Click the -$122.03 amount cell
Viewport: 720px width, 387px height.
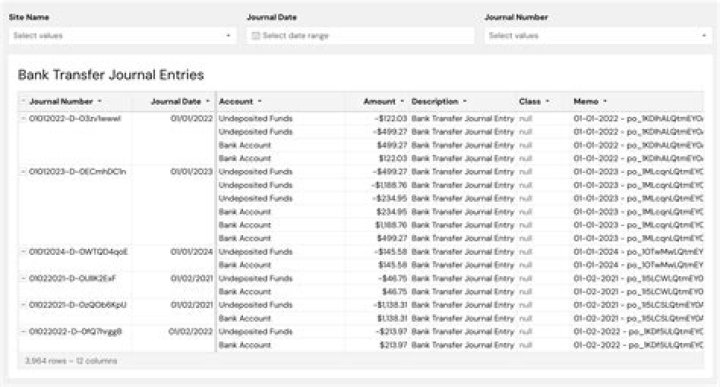pyautogui.click(x=390, y=118)
